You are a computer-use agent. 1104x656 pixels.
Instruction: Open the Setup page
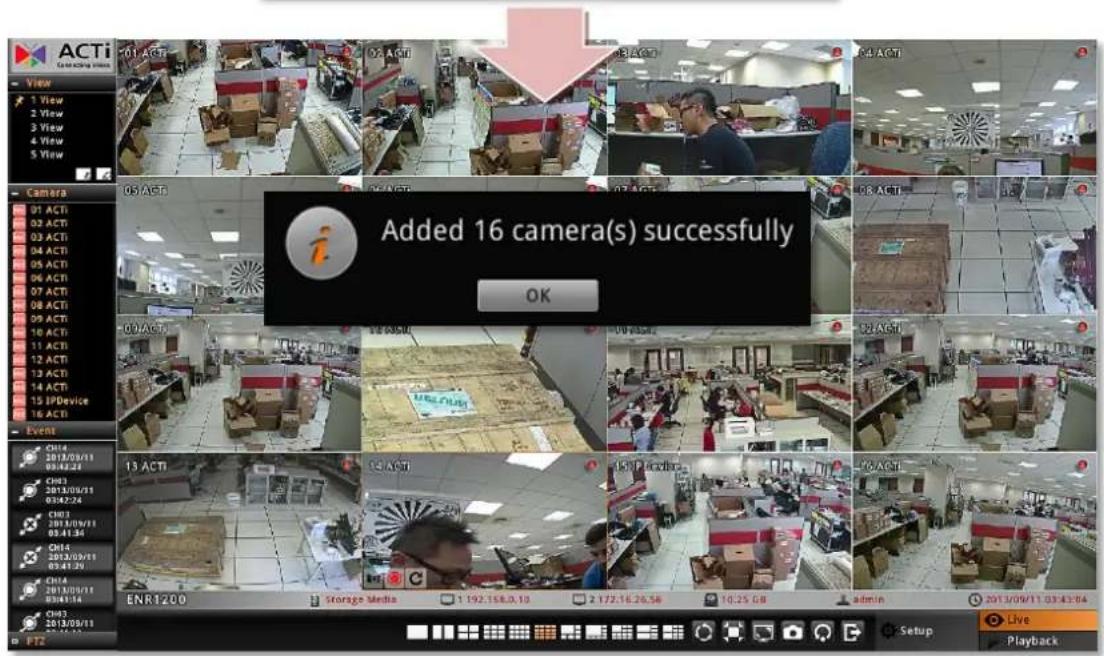[x=908, y=631]
